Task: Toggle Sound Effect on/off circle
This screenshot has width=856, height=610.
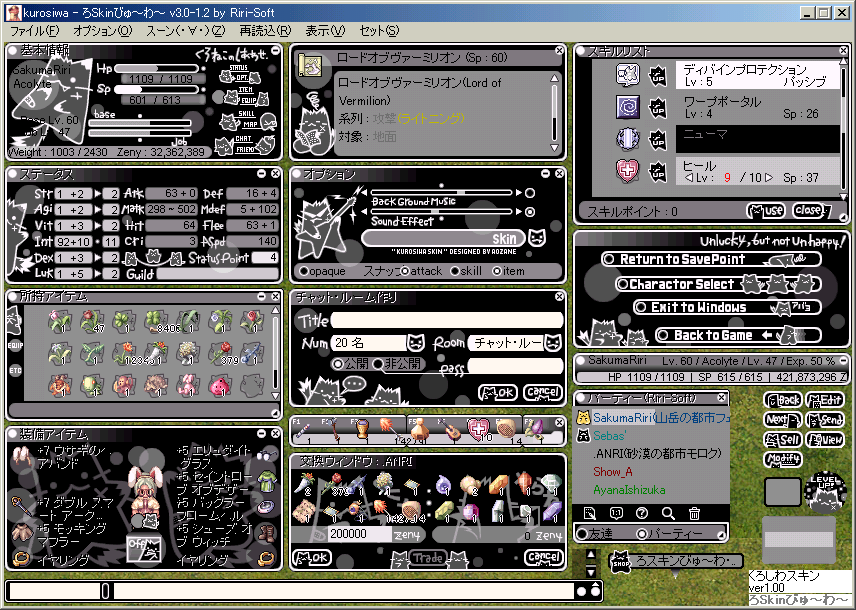Action: 530,212
